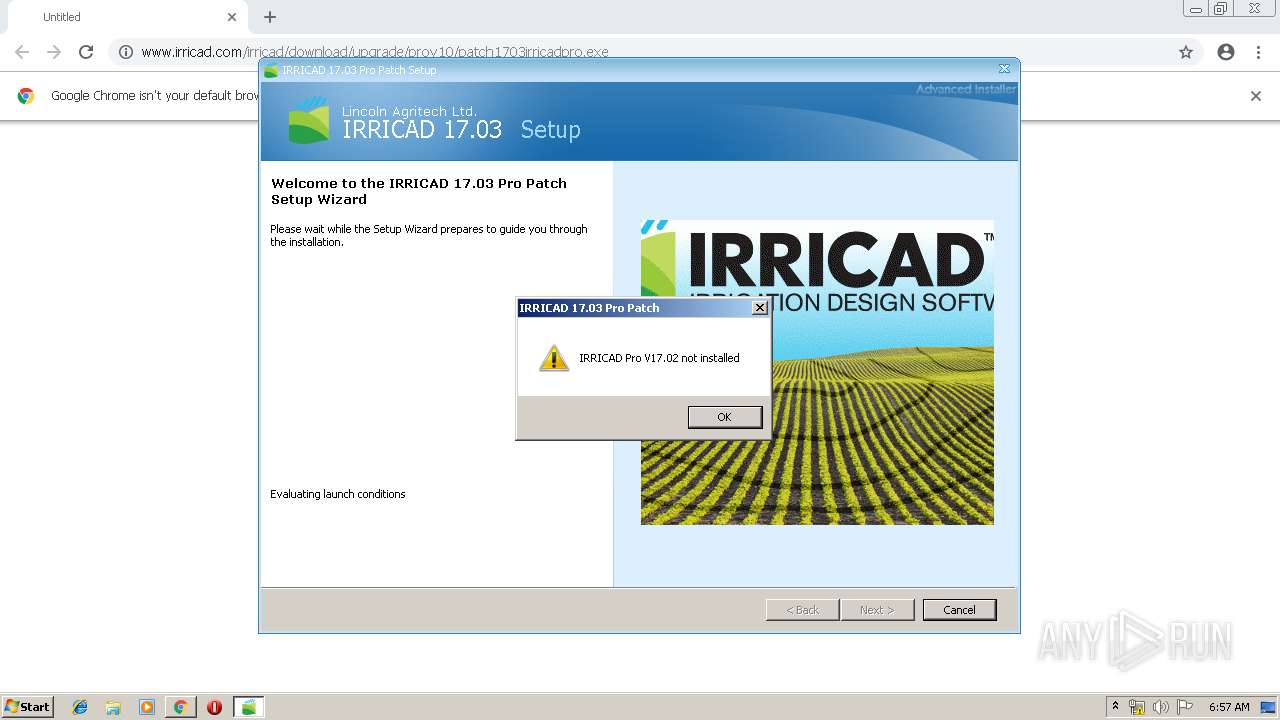Bookmark this page with the star icon

(1186, 52)
